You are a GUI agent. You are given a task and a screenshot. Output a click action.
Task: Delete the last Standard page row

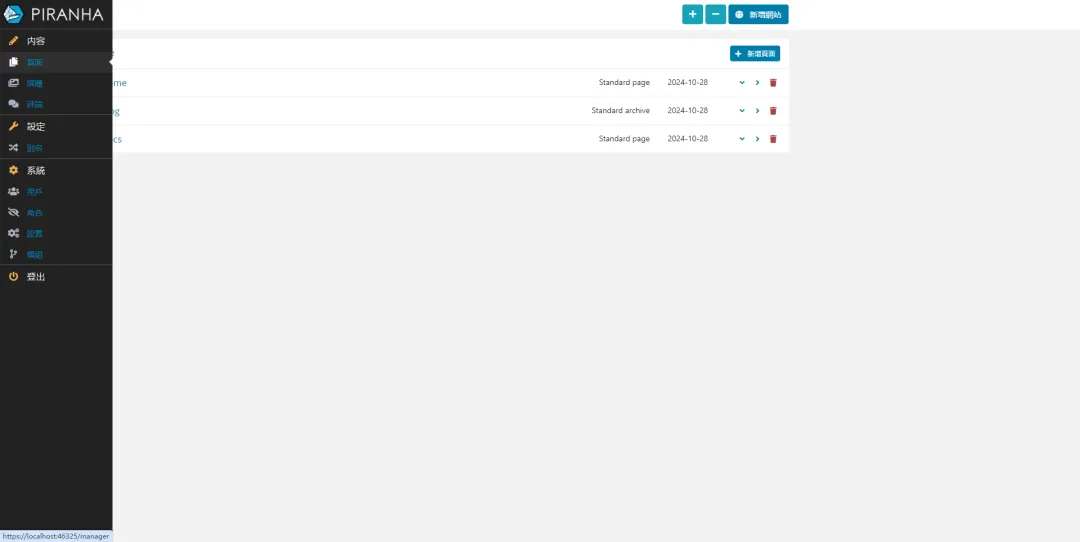pos(773,138)
